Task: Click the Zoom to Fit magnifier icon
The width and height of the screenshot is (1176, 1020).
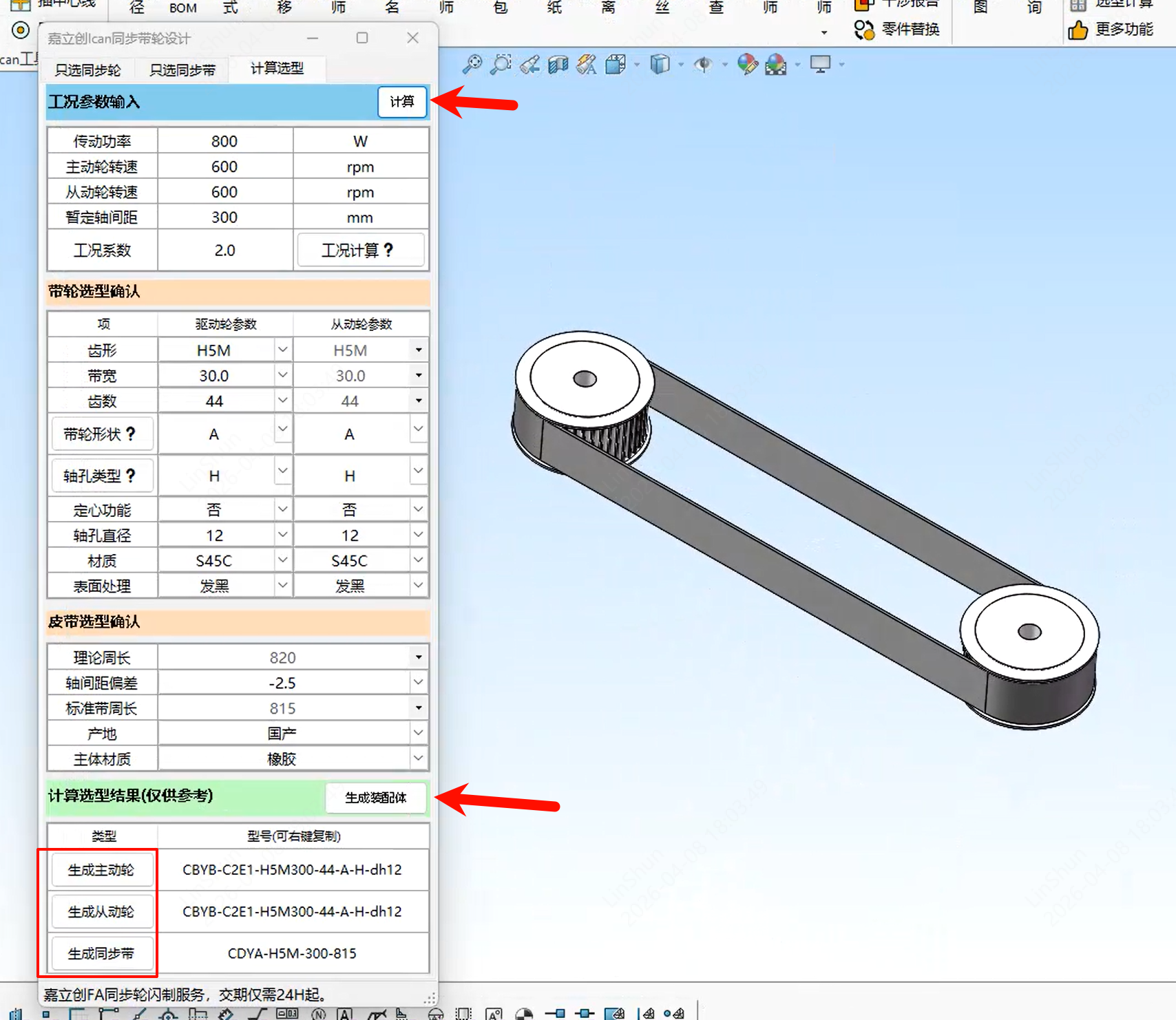Action: (472, 65)
